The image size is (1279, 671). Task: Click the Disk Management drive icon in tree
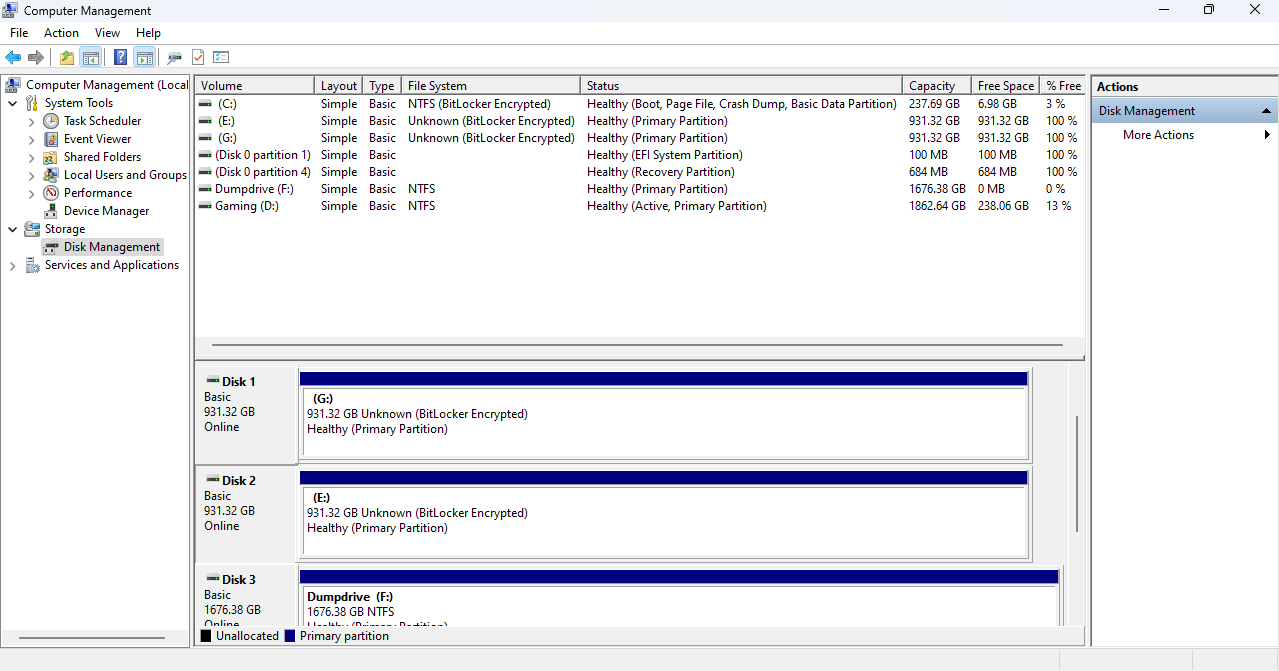(x=51, y=247)
